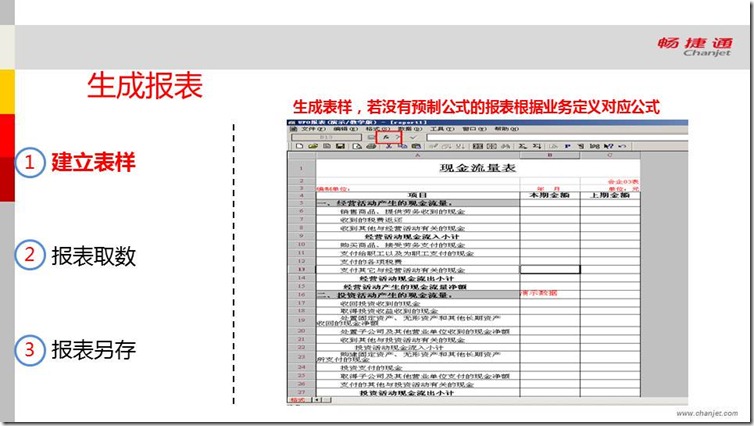Select column A header

(417, 155)
